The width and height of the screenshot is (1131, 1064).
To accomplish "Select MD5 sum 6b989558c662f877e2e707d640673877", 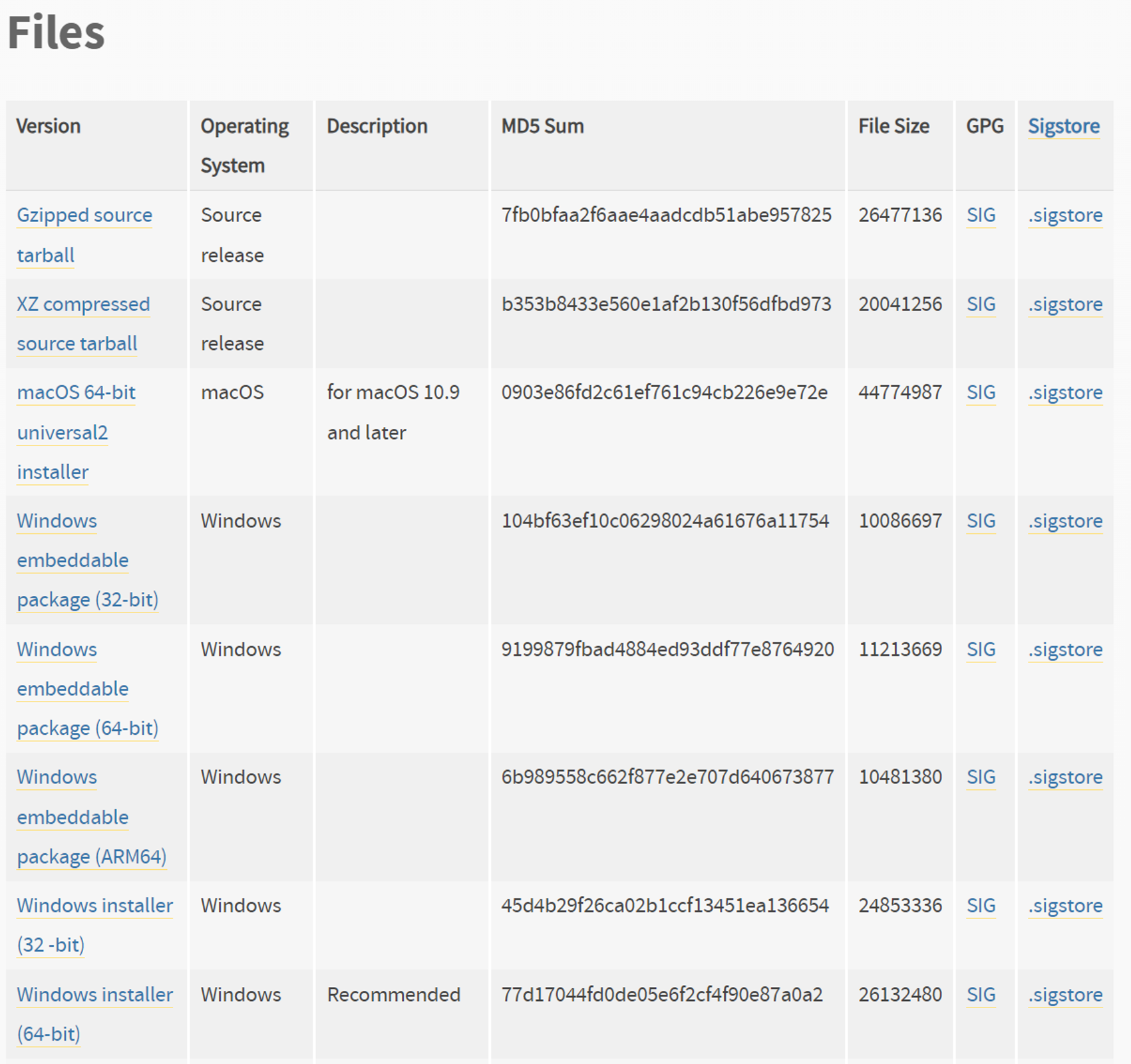I will 667,777.
